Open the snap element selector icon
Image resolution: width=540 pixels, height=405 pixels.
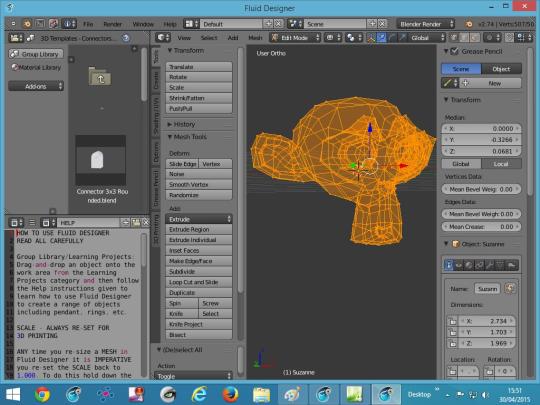point(522,38)
